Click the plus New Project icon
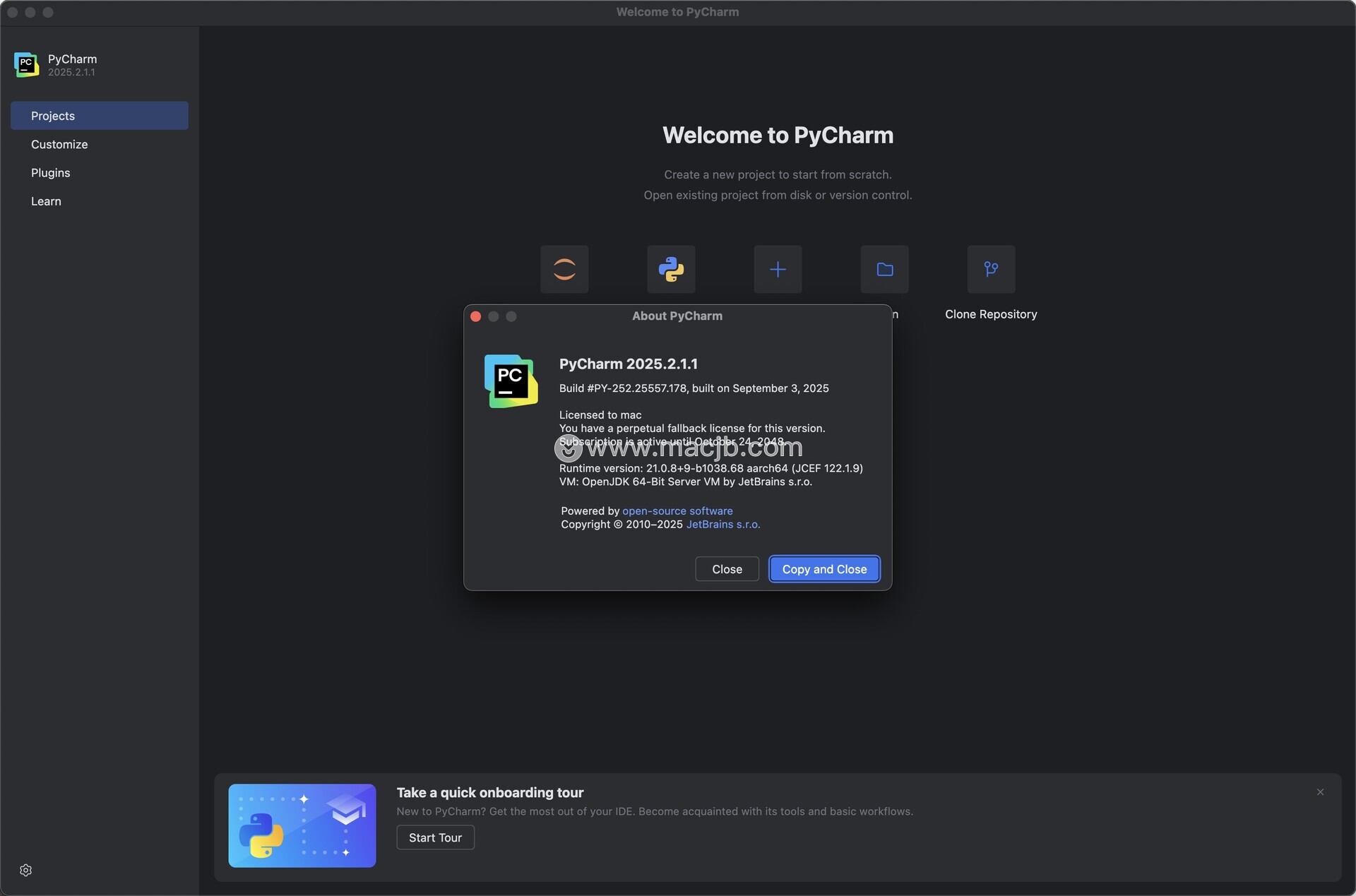The image size is (1356, 896). tap(778, 269)
